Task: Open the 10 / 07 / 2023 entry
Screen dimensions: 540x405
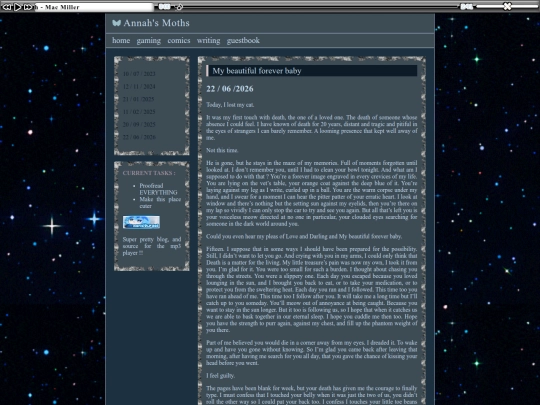Action: coord(139,74)
